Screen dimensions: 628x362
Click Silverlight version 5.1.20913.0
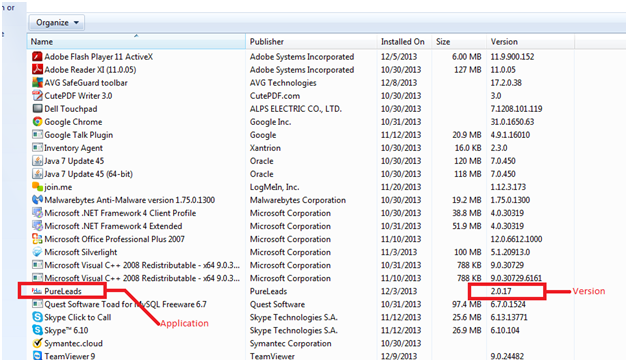510,252
